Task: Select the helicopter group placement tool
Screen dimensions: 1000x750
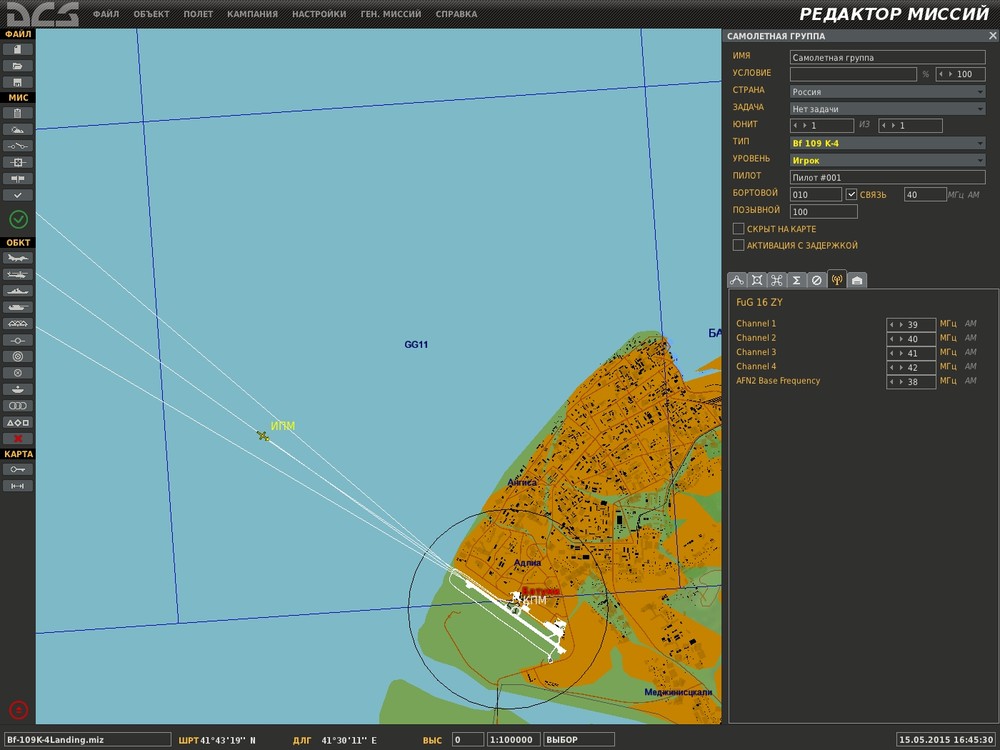Action: click(18, 274)
